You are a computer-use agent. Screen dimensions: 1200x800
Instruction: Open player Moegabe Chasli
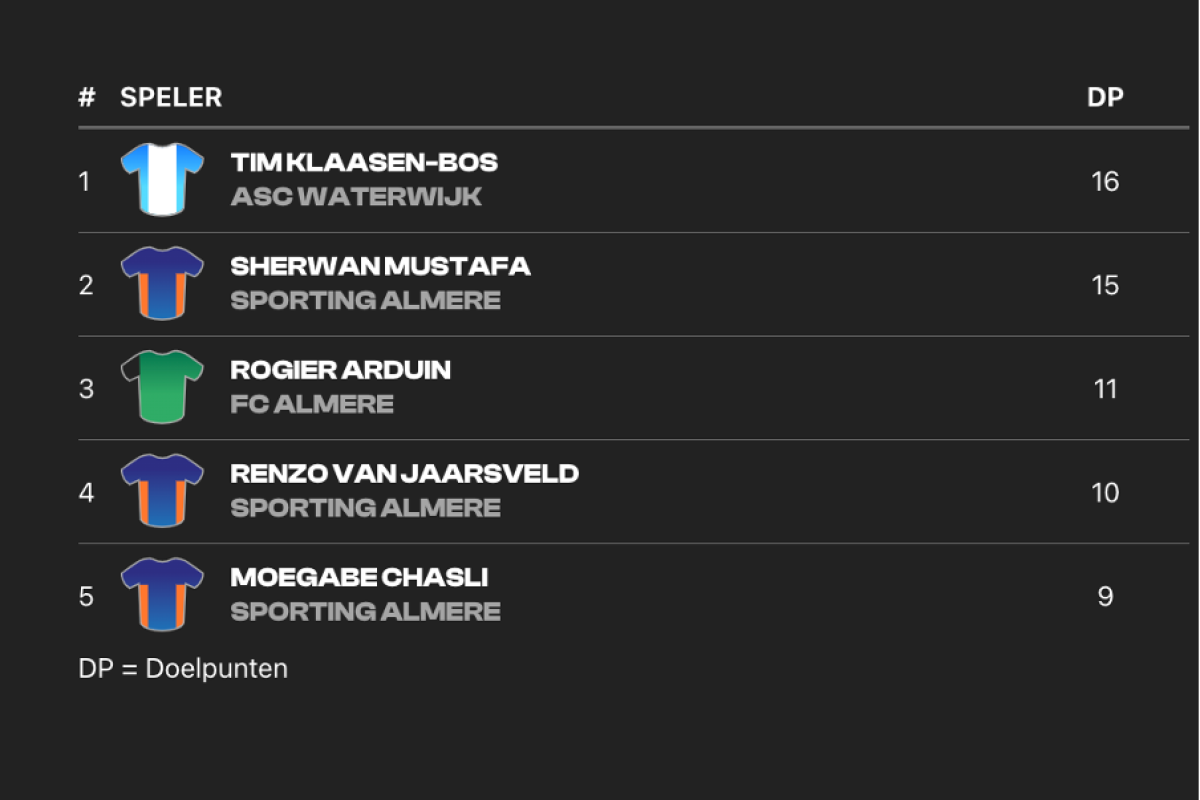coord(360,578)
